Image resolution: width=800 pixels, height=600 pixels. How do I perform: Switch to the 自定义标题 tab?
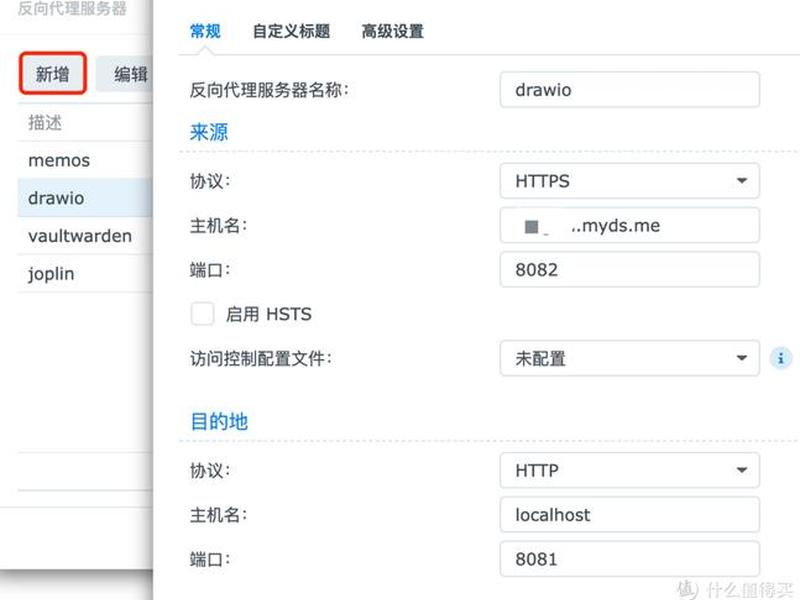tap(291, 31)
